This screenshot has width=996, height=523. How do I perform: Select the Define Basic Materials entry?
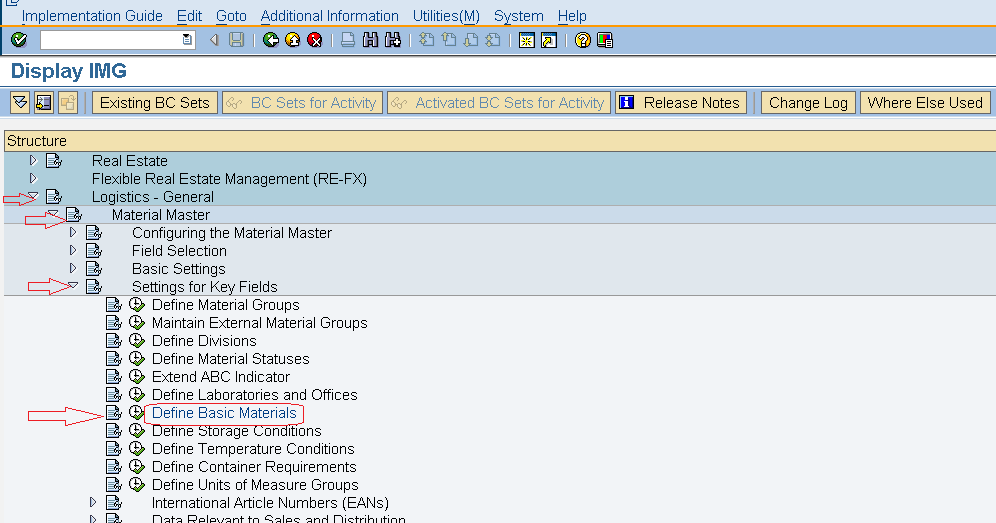[x=224, y=412]
